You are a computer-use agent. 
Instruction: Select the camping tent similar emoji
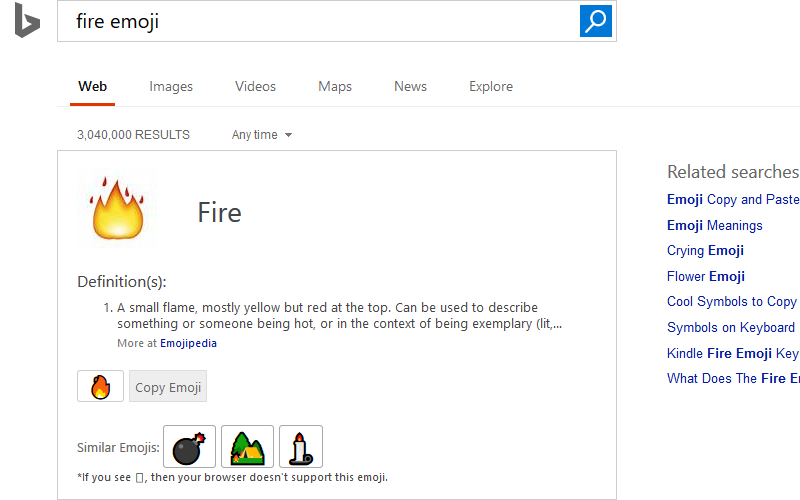(x=247, y=446)
